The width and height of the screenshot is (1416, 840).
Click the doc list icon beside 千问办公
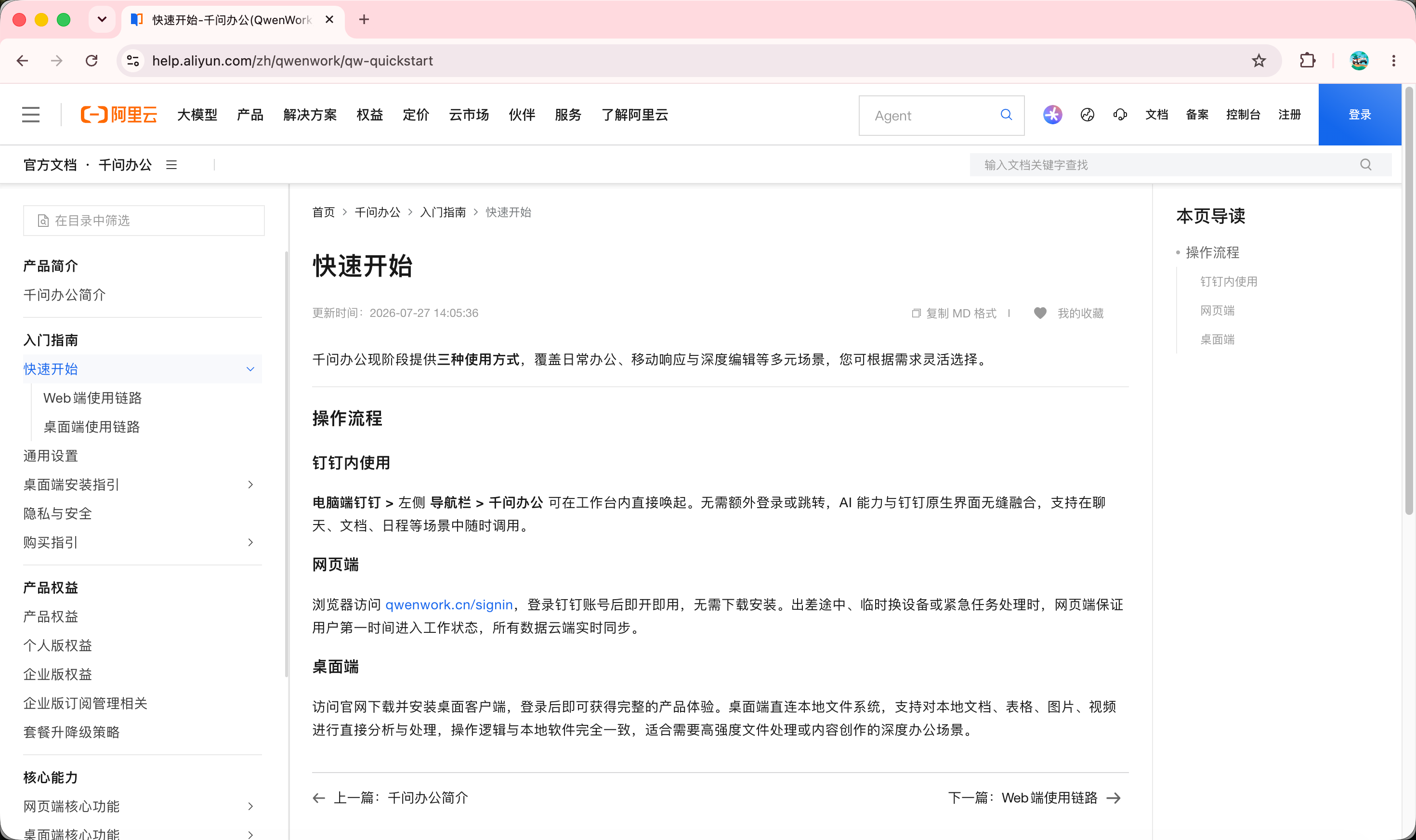click(171, 165)
